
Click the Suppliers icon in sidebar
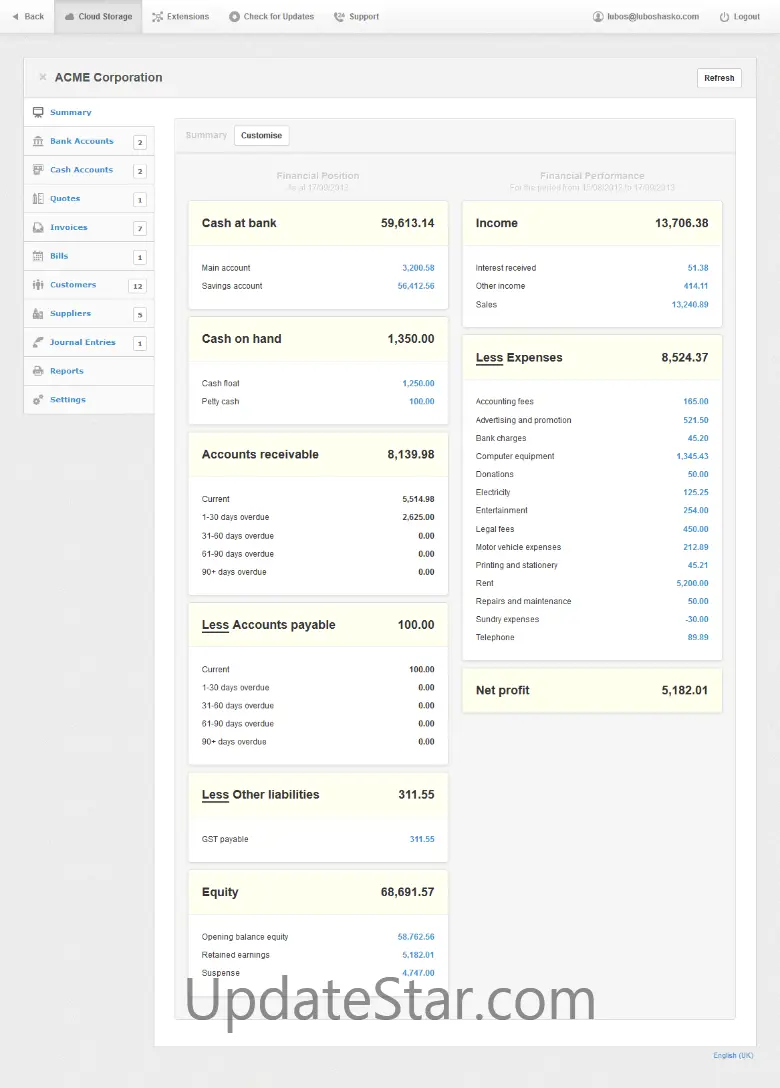[x=38, y=314]
